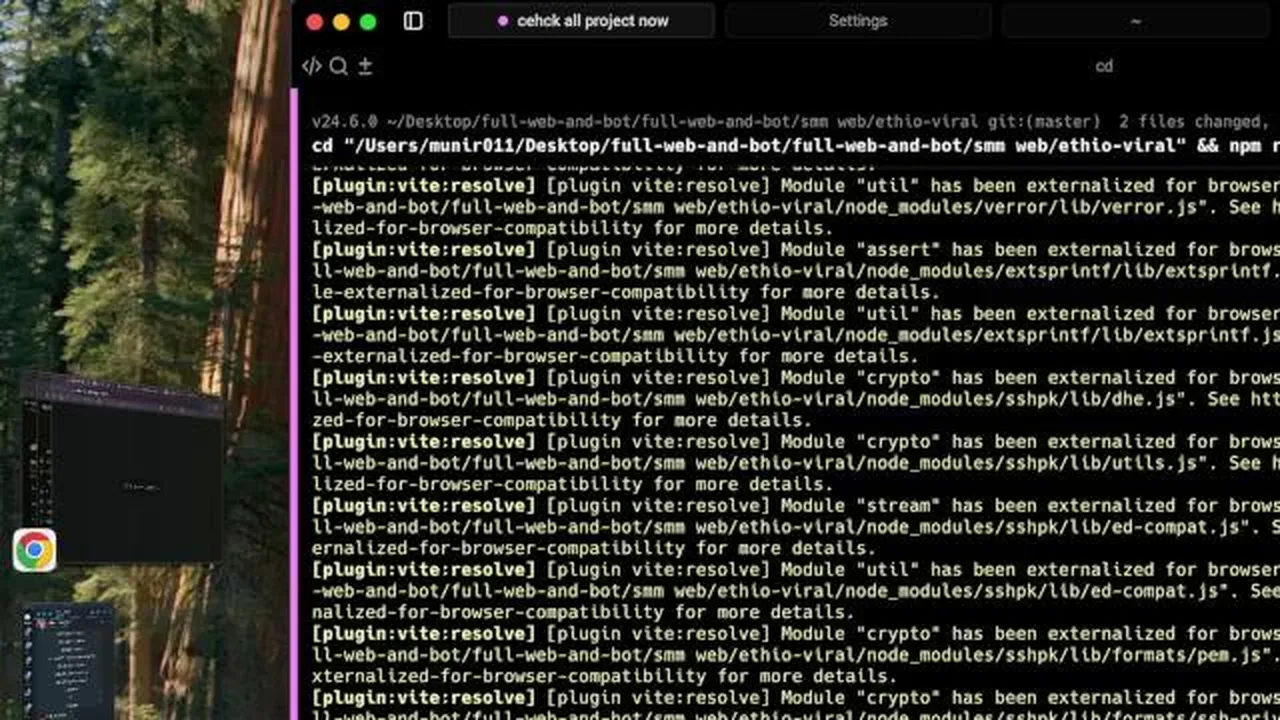Click the 'v24.6.0' node version text
The width and height of the screenshot is (1280, 720).
(x=344, y=122)
